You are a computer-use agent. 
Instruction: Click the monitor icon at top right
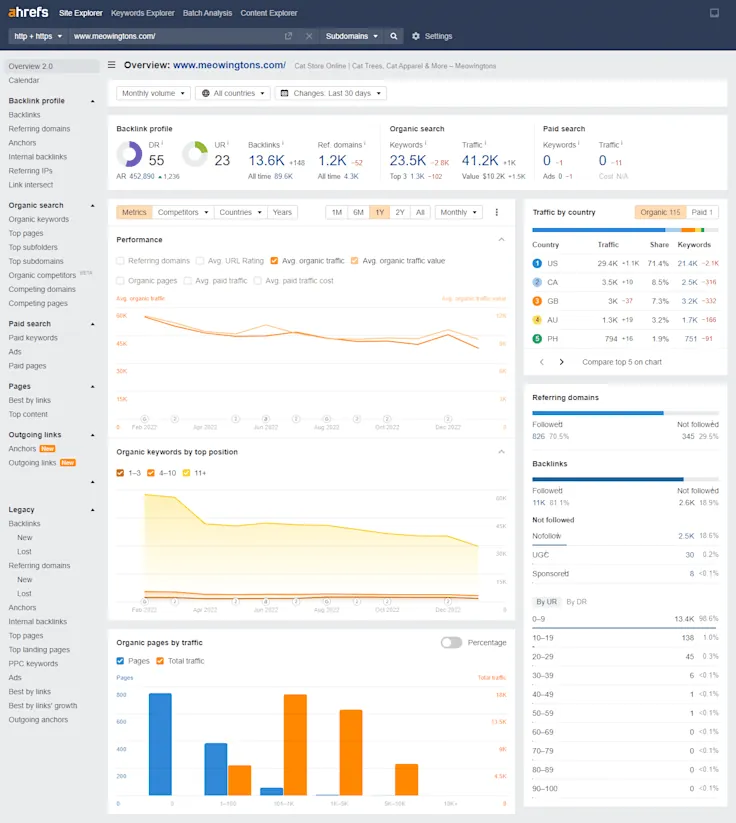(714, 13)
